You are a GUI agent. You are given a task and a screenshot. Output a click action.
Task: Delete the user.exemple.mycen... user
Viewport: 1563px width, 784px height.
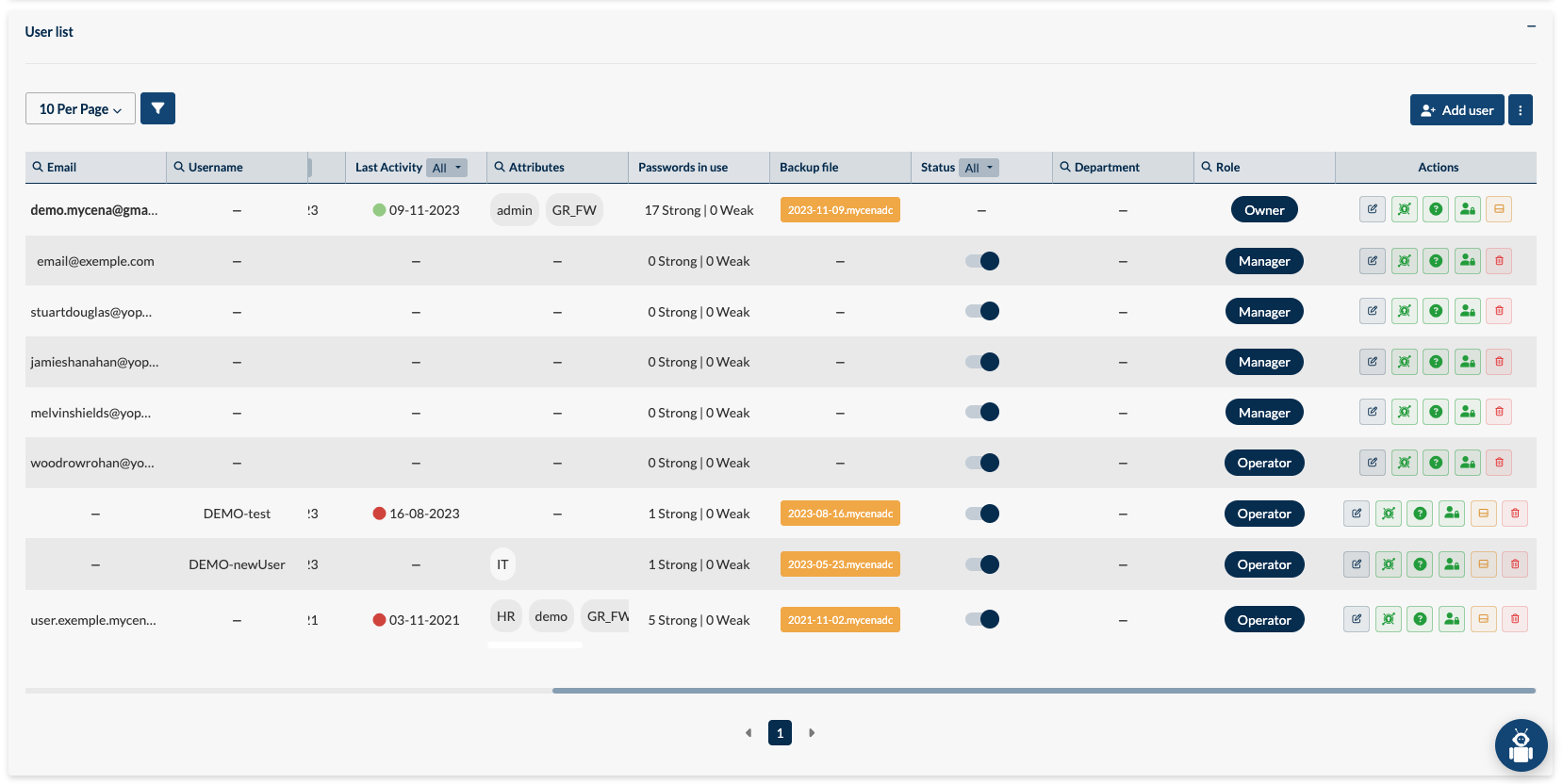[1515, 619]
